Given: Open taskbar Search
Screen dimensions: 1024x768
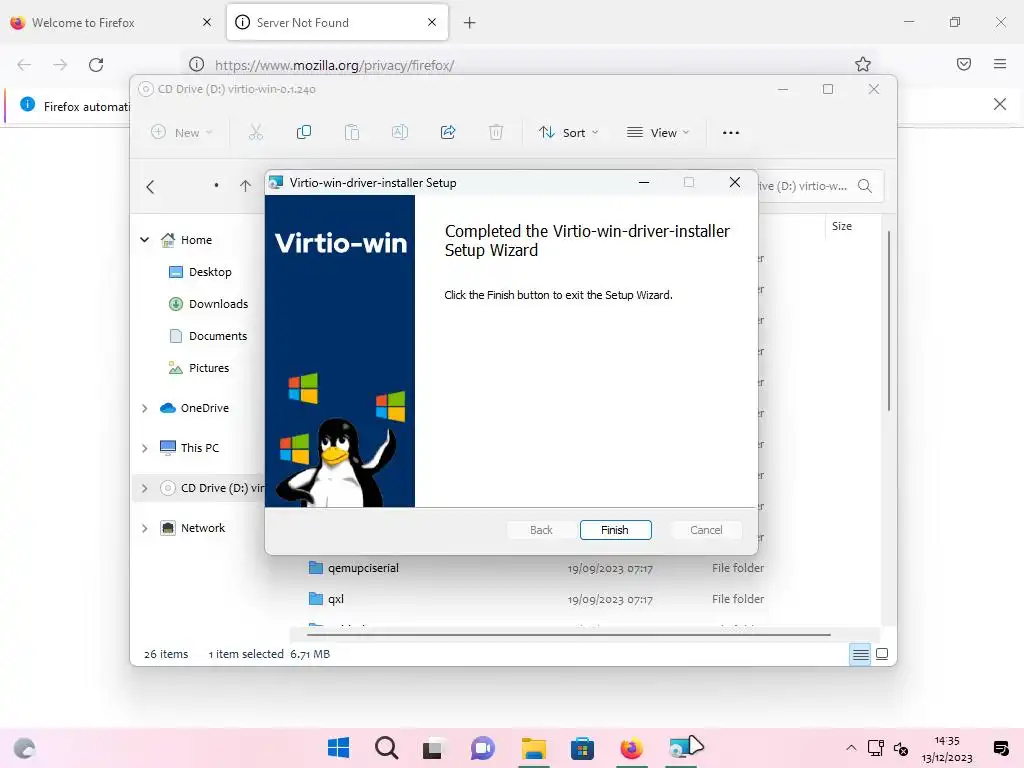Looking at the screenshot, I should (x=387, y=748).
